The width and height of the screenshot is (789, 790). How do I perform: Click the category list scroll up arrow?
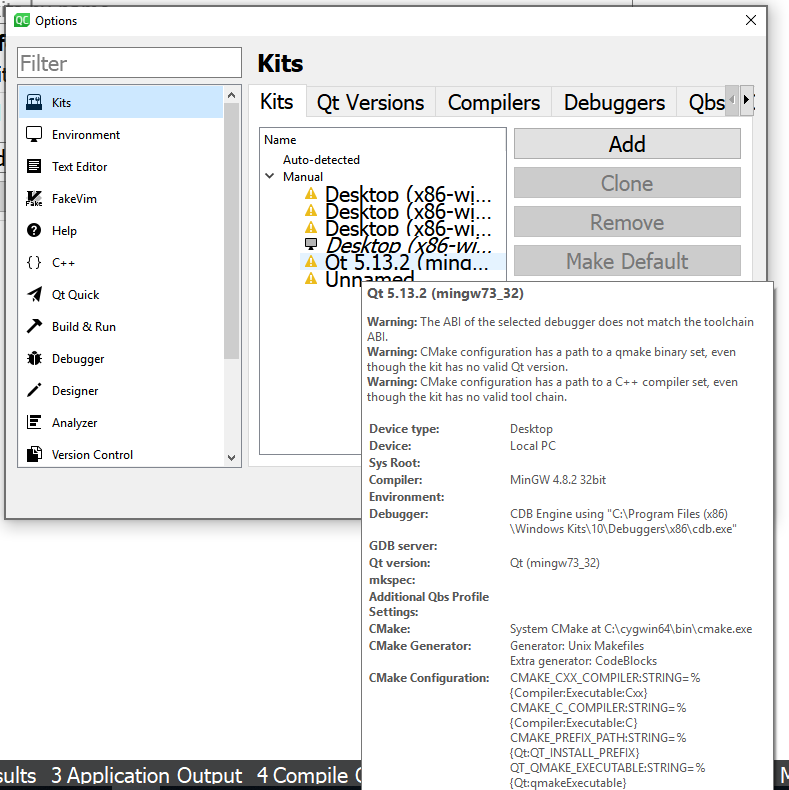[x=231, y=95]
